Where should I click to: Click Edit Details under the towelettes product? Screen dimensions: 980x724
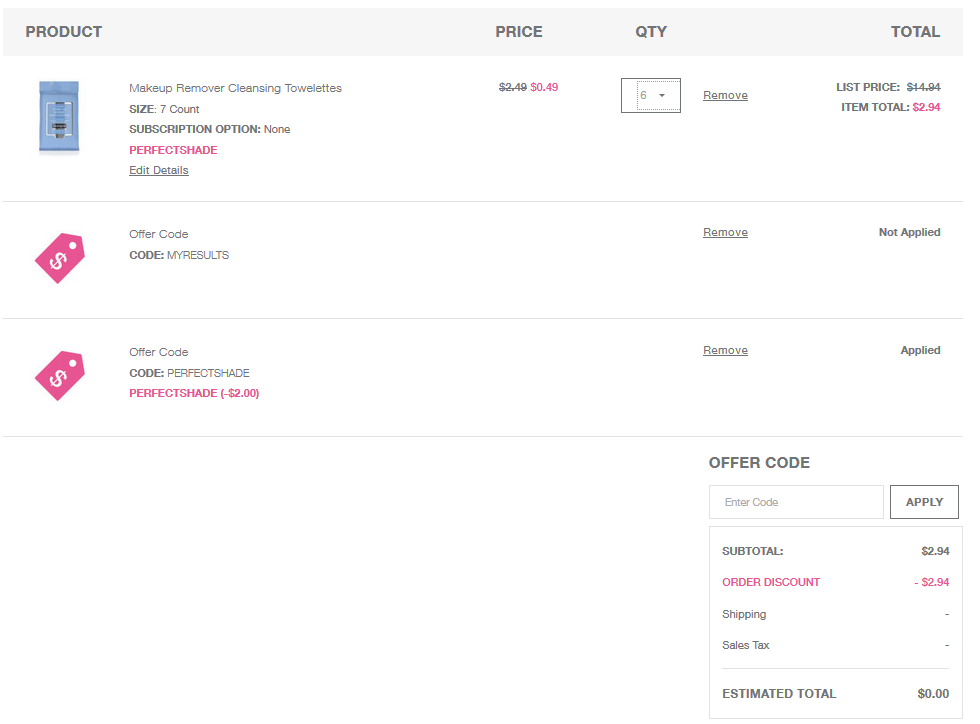pos(159,170)
